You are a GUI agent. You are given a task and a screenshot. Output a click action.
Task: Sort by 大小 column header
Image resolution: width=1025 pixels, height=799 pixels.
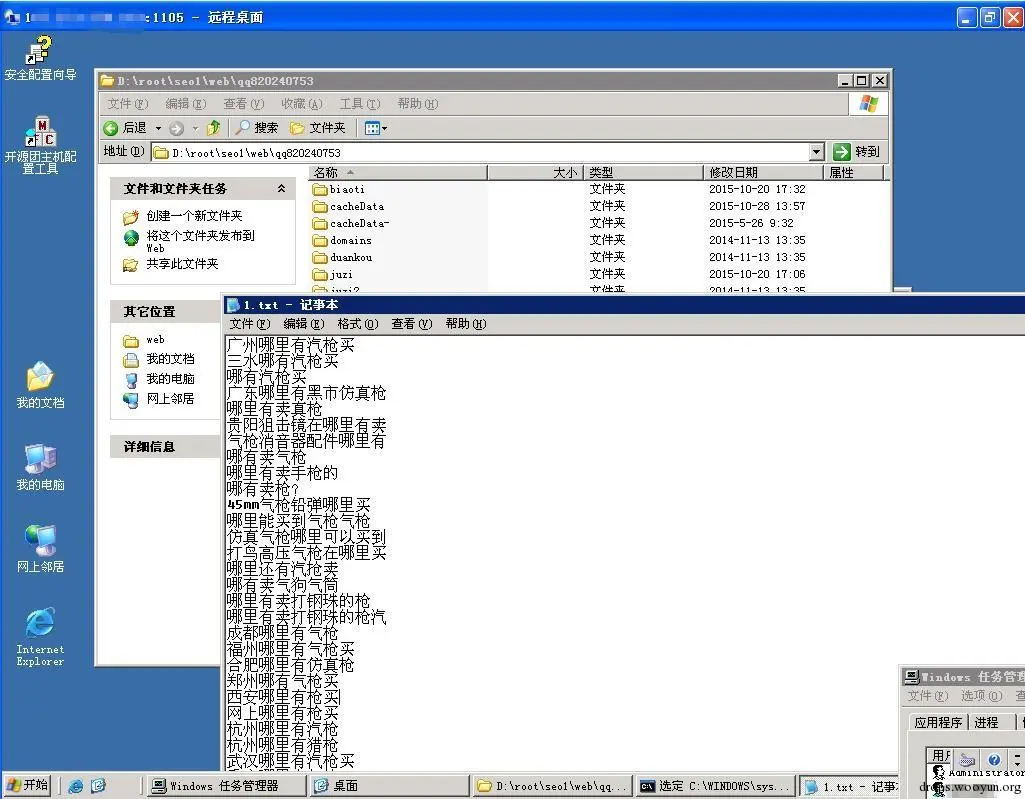535,173
